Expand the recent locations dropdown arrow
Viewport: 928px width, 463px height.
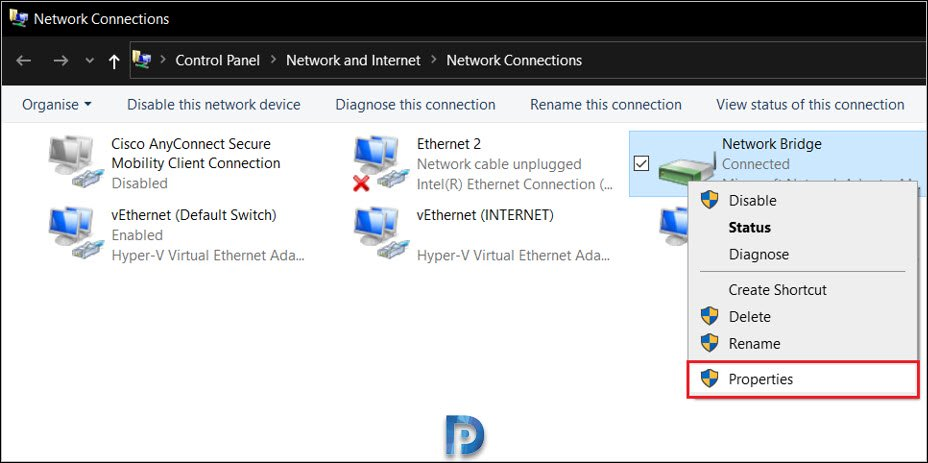click(x=89, y=60)
